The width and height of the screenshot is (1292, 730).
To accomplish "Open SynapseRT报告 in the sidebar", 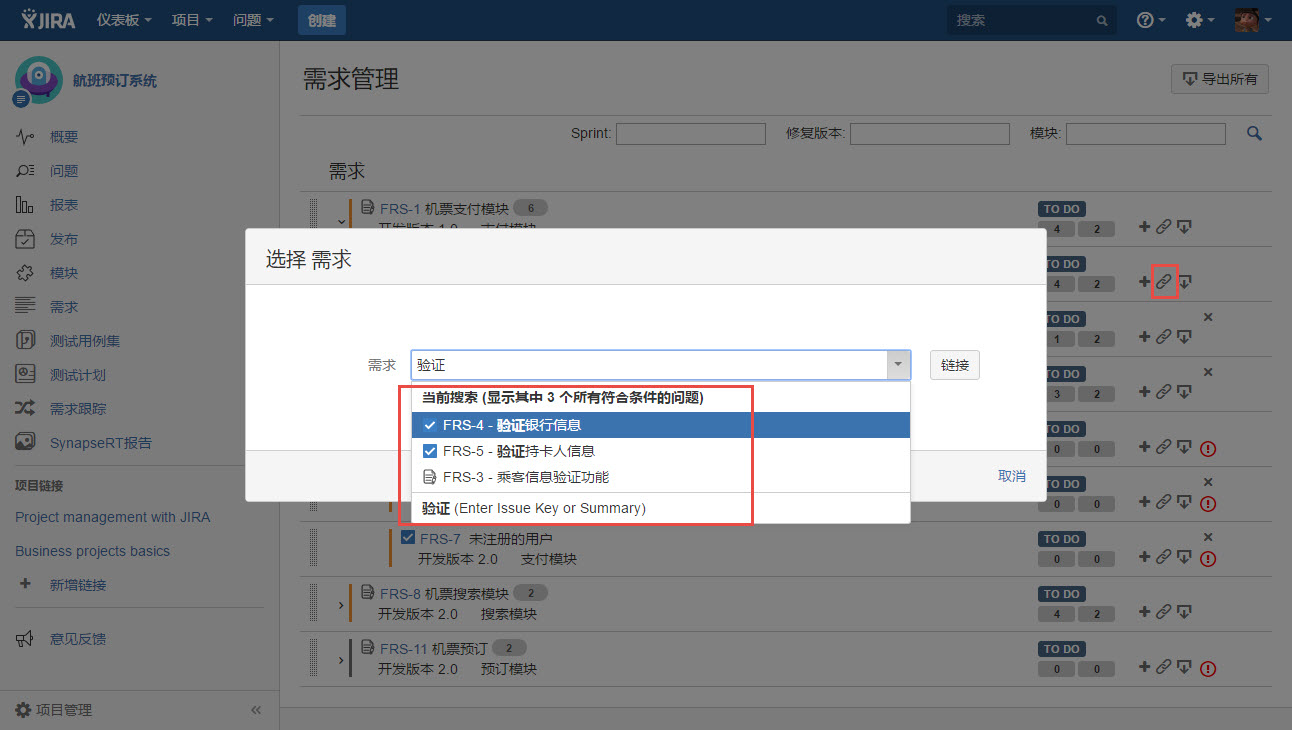I will point(101,443).
